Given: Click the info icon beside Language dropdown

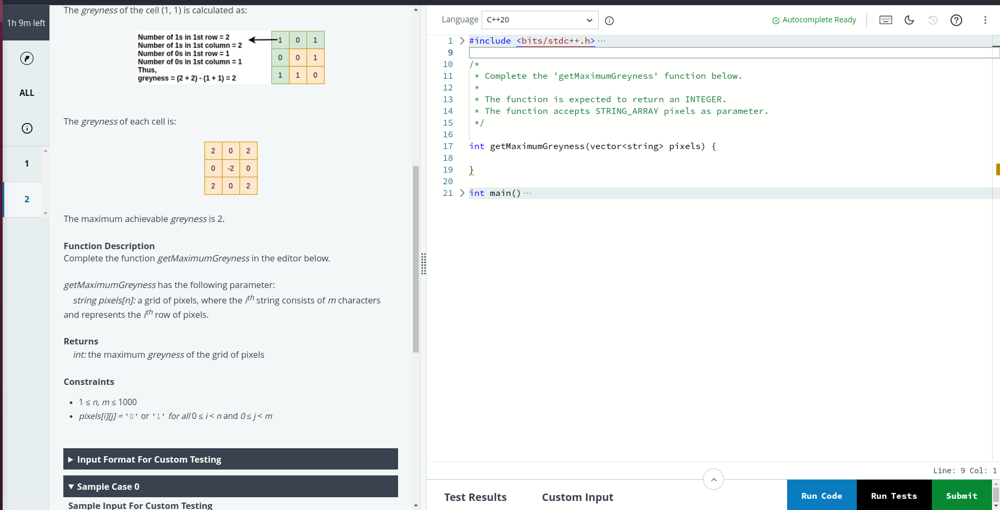Looking at the screenshot, I should 609,20.
